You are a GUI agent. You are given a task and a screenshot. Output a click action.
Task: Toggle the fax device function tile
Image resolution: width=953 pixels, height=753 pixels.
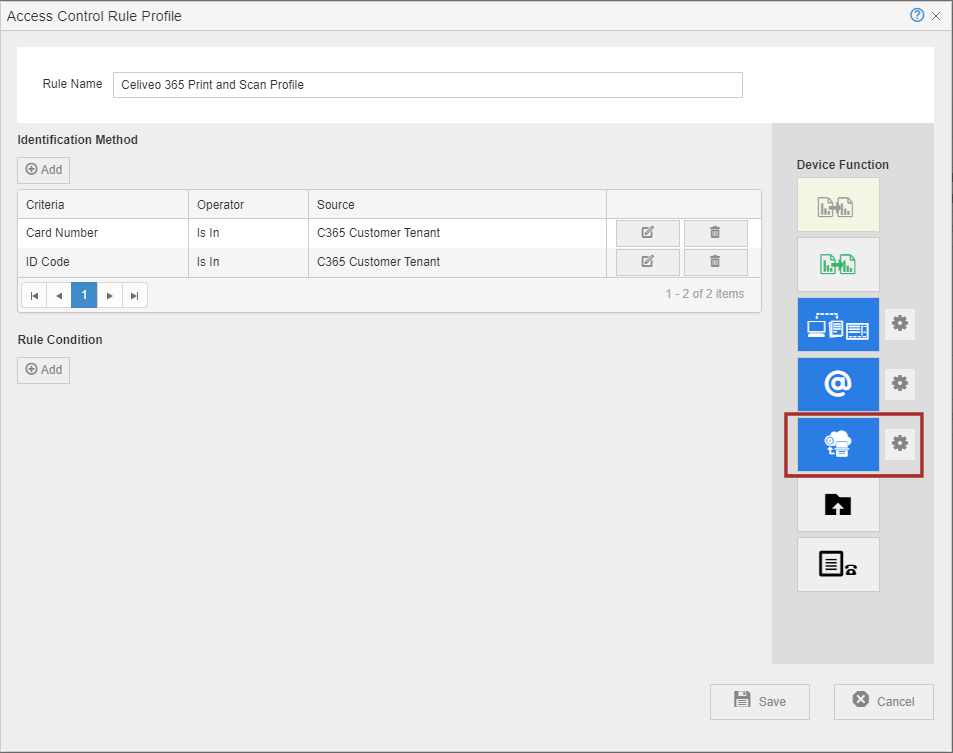click(838, 564)
